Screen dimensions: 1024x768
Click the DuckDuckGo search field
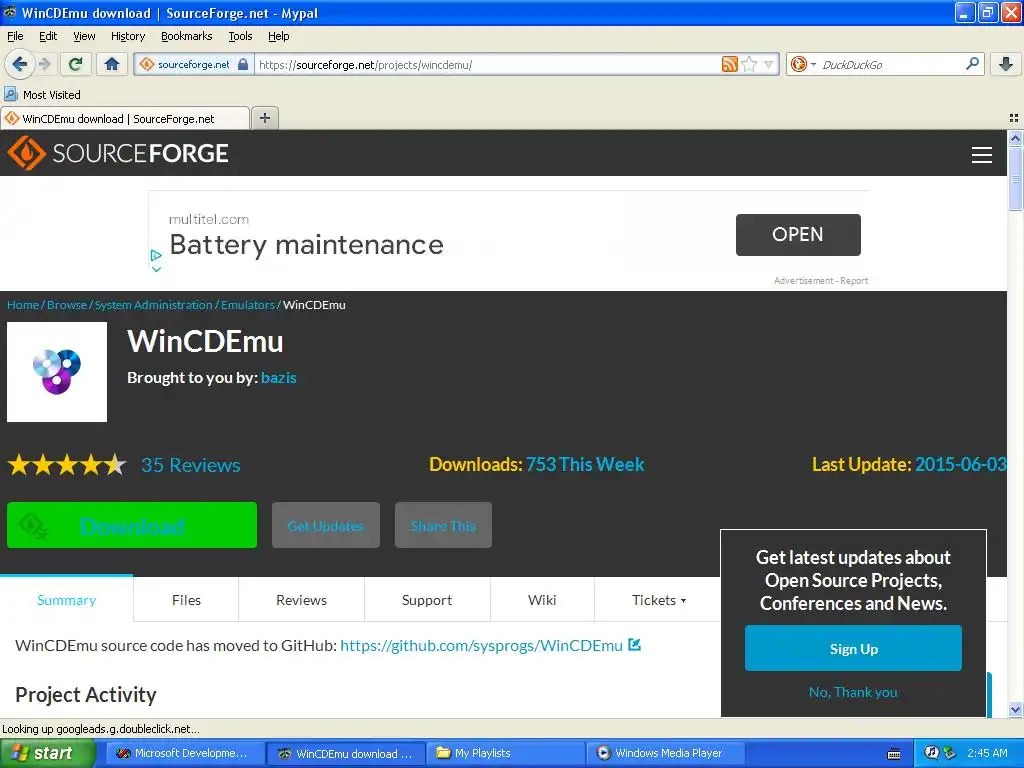click(x=891, y=64)
